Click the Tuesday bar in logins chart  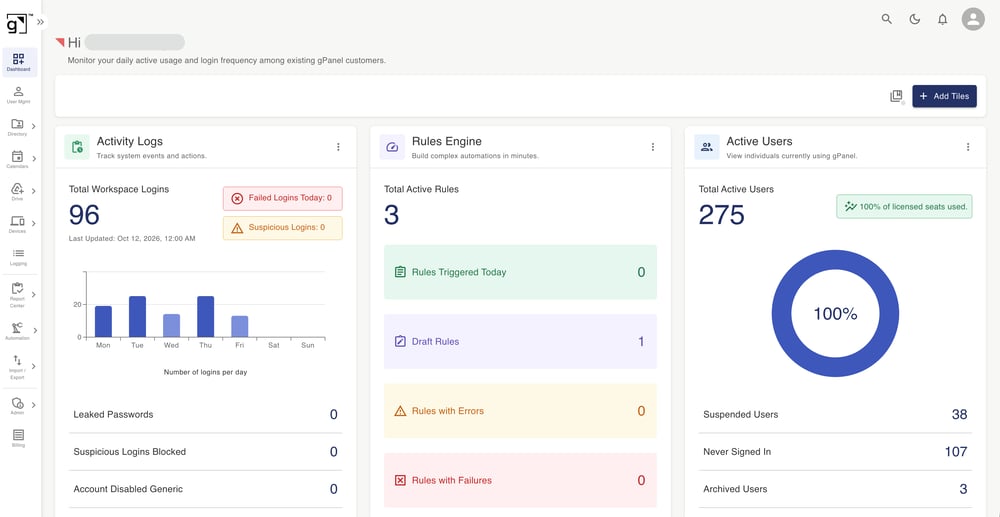[x=137, y=317]
